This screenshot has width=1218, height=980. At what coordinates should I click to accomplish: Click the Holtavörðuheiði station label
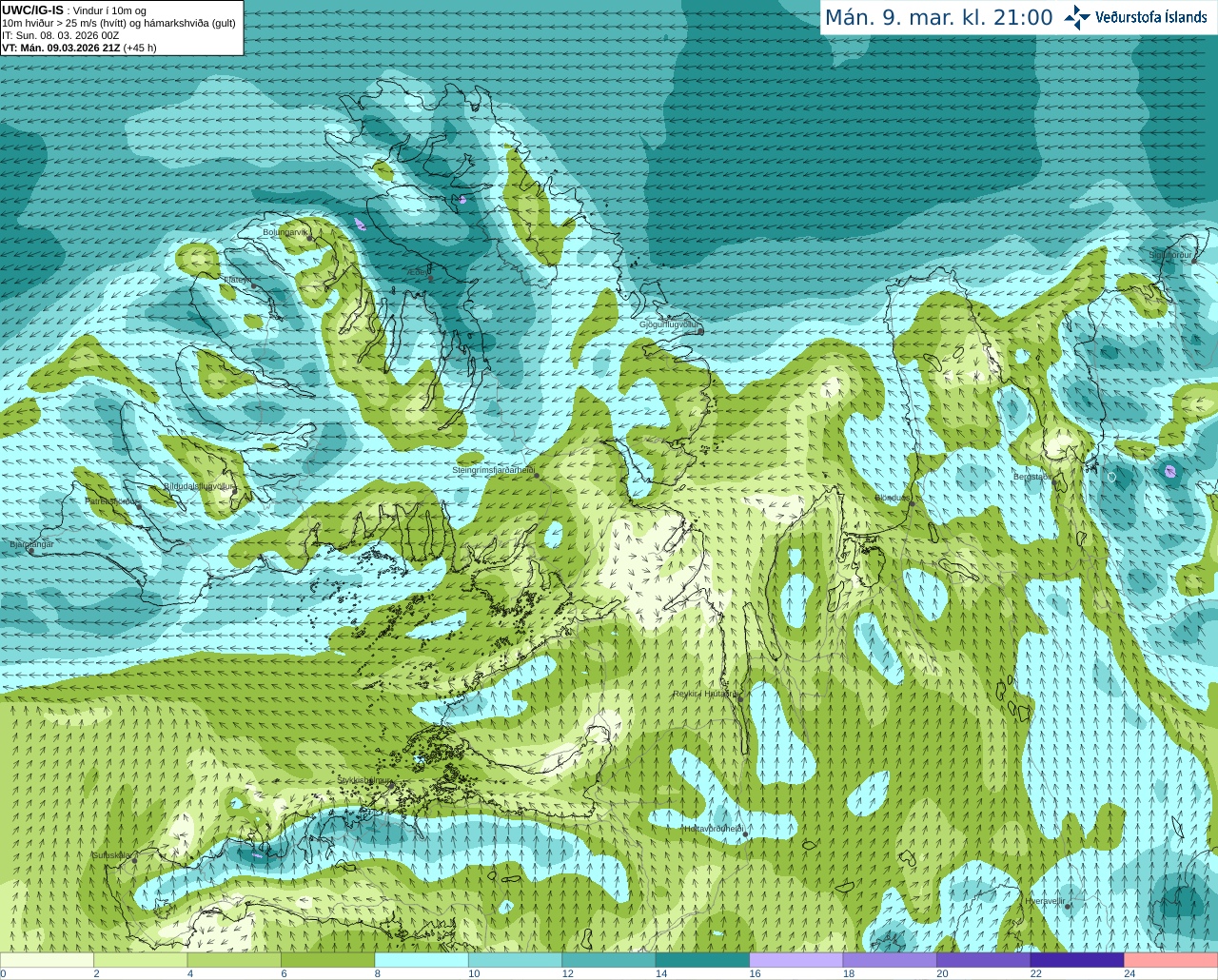(x=714, y=829)
